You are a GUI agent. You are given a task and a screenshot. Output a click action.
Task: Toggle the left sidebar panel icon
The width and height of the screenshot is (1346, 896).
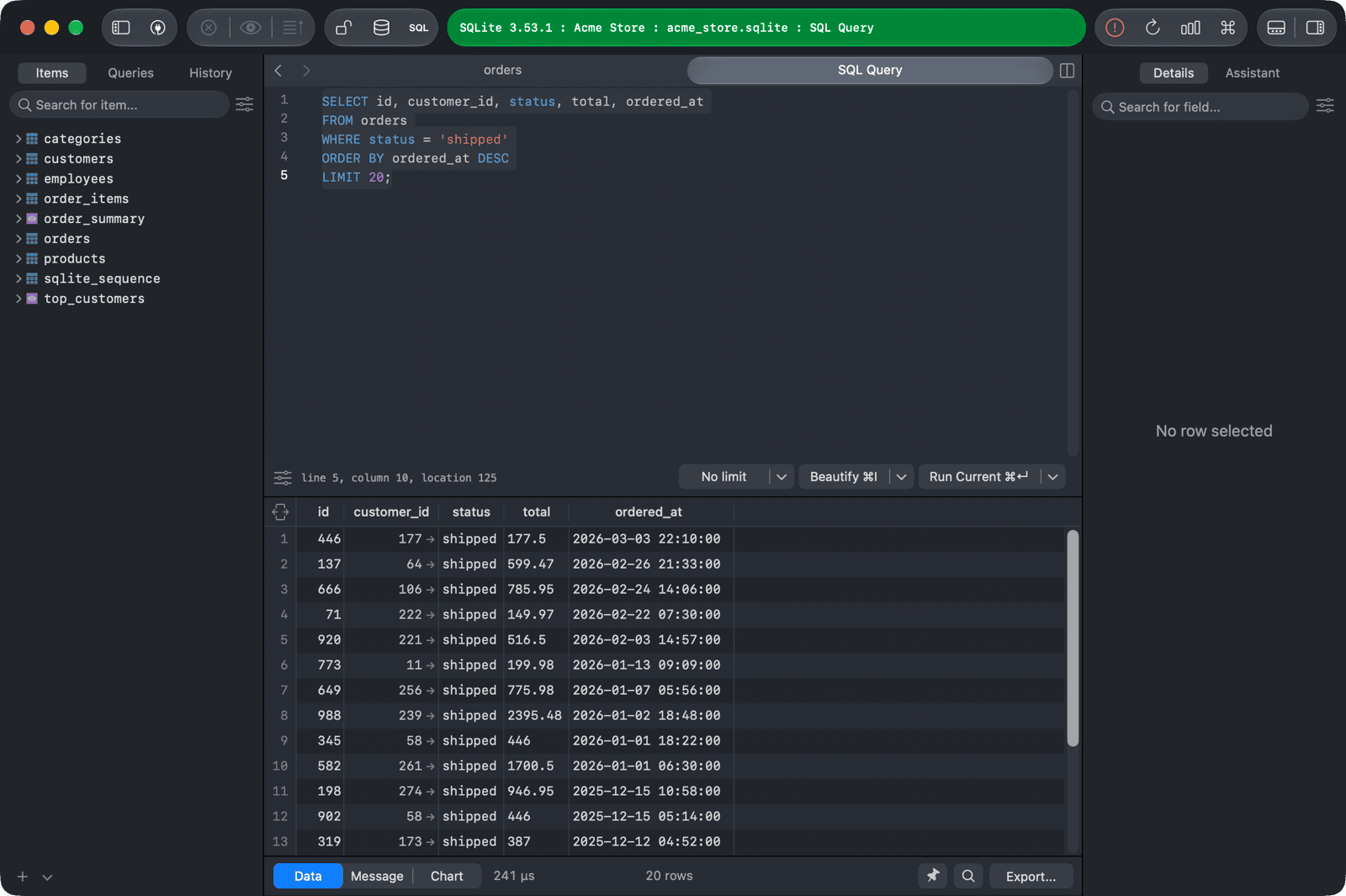[x=121, y=28]
